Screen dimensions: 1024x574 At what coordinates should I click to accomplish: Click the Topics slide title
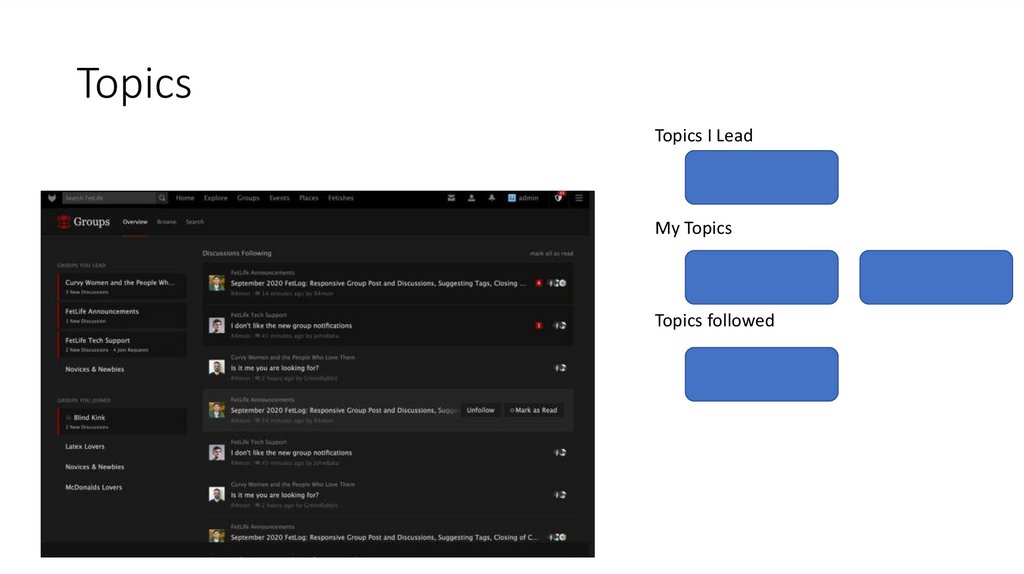click(134, 84)
